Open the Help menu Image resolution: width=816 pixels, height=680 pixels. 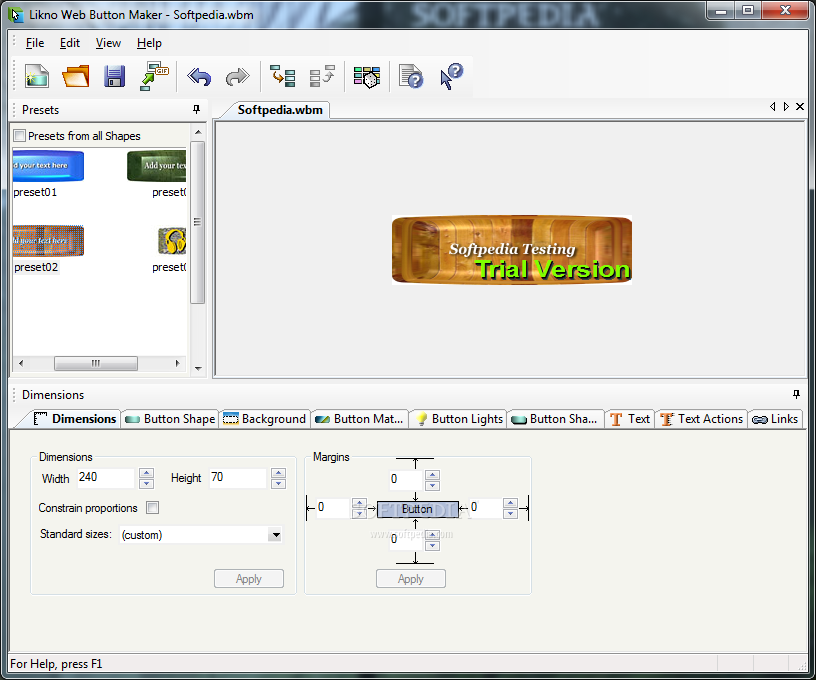[x=149, y=43]
